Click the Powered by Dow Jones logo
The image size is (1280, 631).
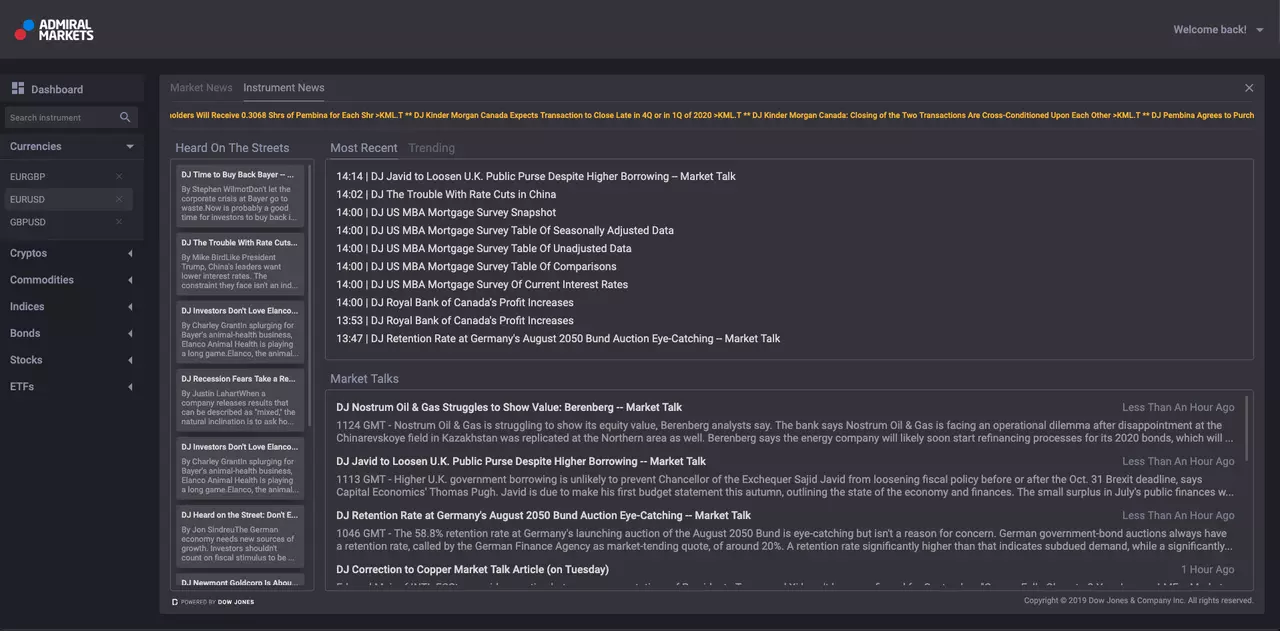(214, 602)
